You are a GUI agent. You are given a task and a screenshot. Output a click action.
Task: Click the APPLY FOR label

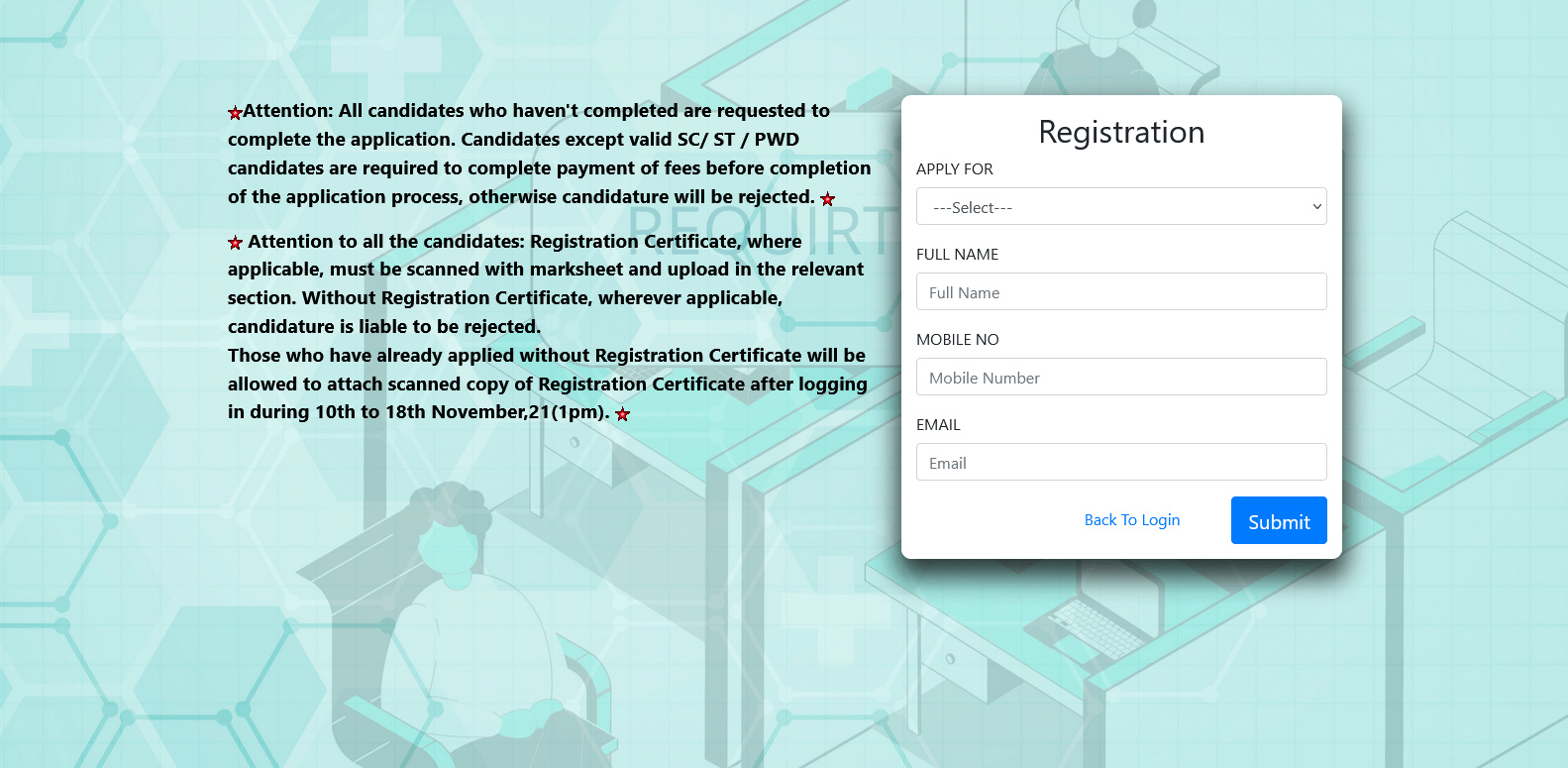tap(955, 169)
